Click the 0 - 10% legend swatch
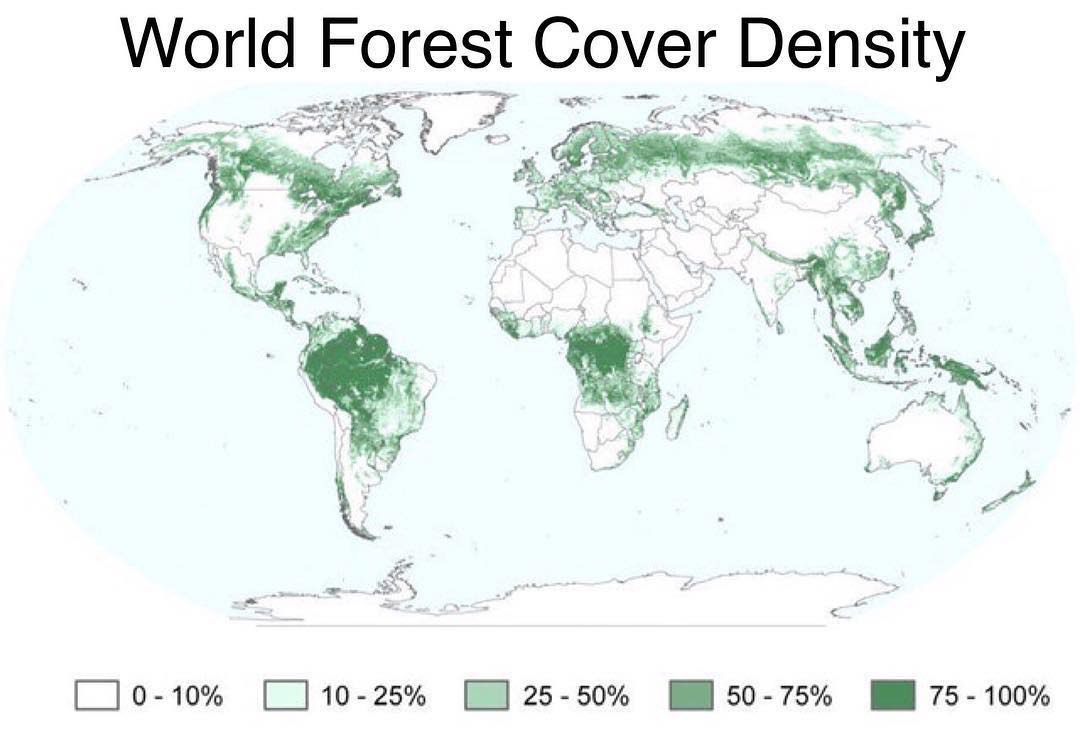This screenshot has width=1080, height=738. click(x=96, y=695)
